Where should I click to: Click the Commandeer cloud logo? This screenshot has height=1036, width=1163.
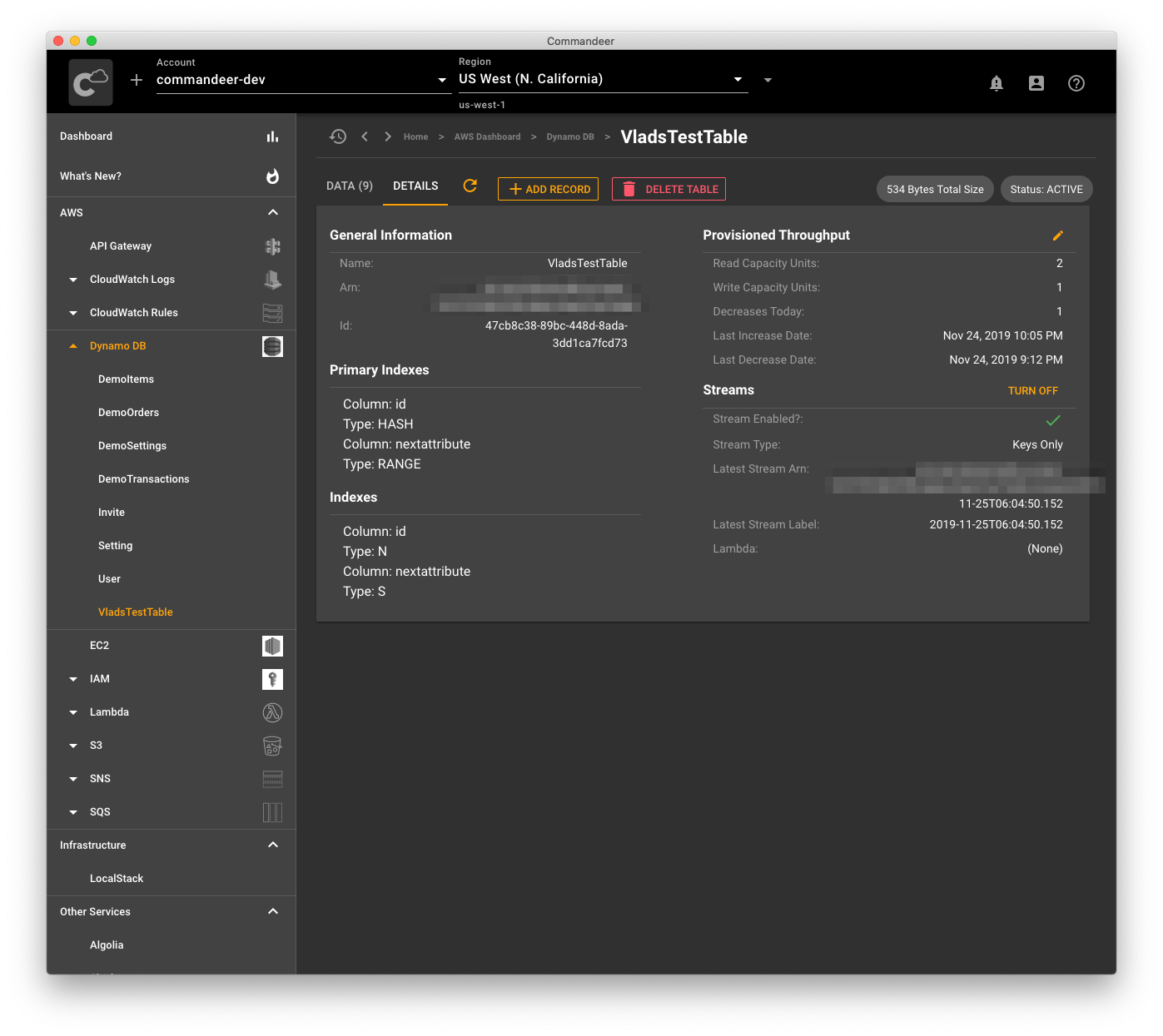pyautogui.click(x=91, y=82)
